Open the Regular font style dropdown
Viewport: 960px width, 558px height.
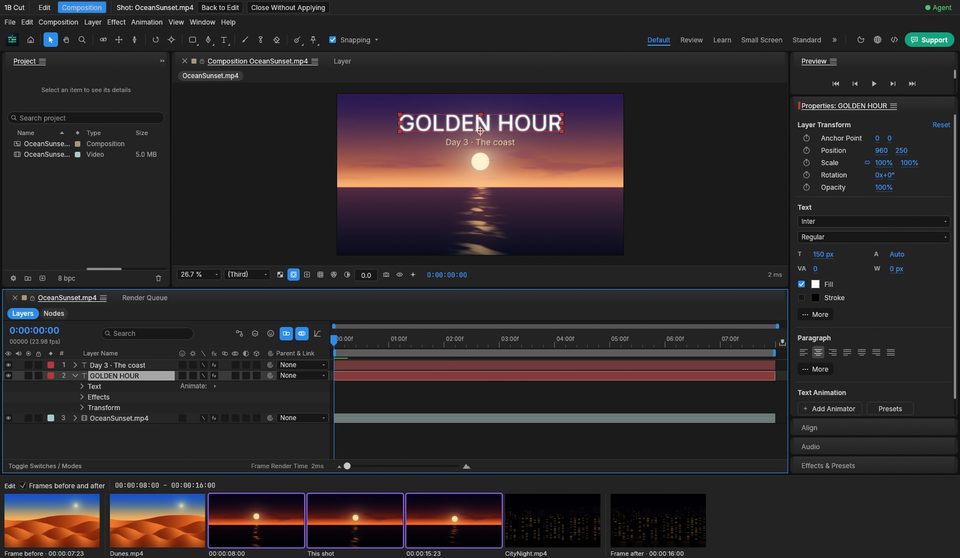[x=873, y=237]
